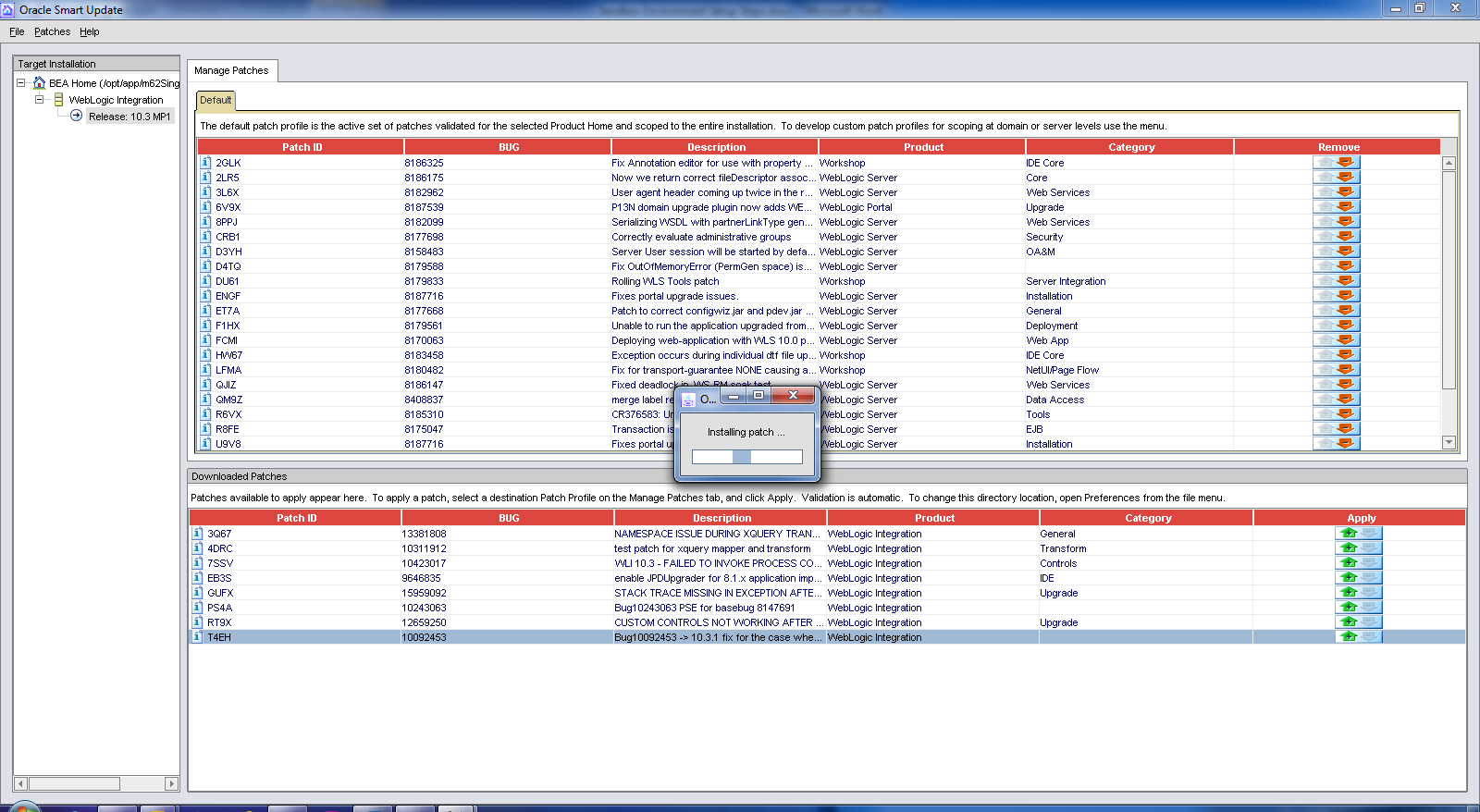Click the Windows Start orb
Screen dimensions: 1480x812
tap(23, 807)
